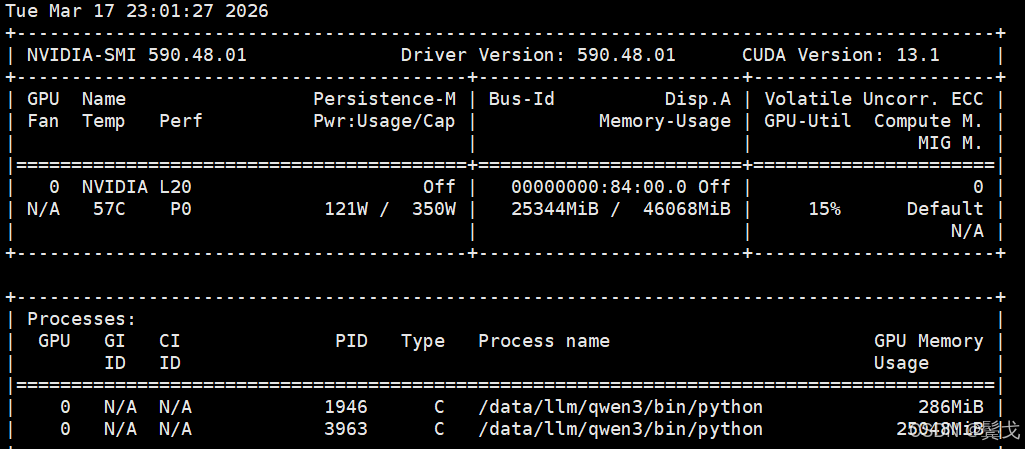Select the Fan header label

click(x=43, y=122)
